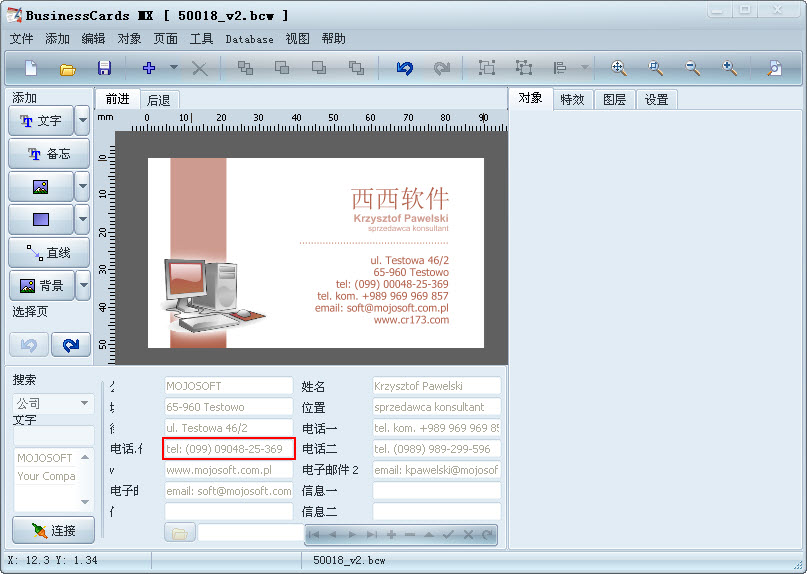Switch to the 图层 layers tab
The image size is (807, 574).
pos(614,99)
